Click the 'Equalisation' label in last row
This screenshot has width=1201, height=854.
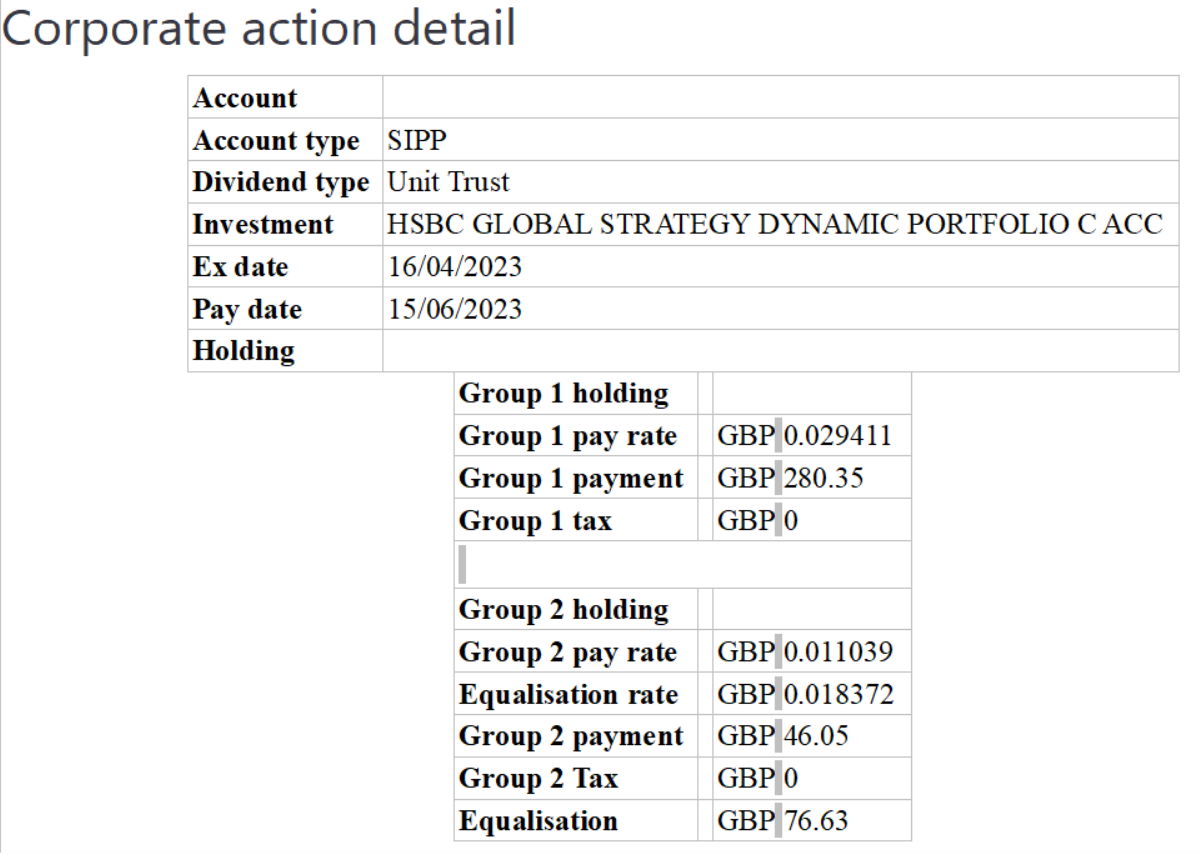click(x=538, y=820)
